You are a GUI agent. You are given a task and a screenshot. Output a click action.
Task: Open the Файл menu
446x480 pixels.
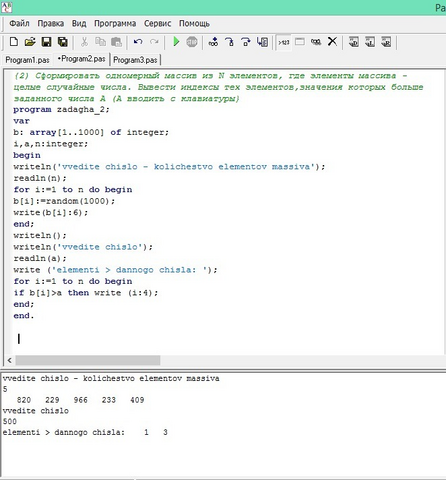tap(19, 23)
